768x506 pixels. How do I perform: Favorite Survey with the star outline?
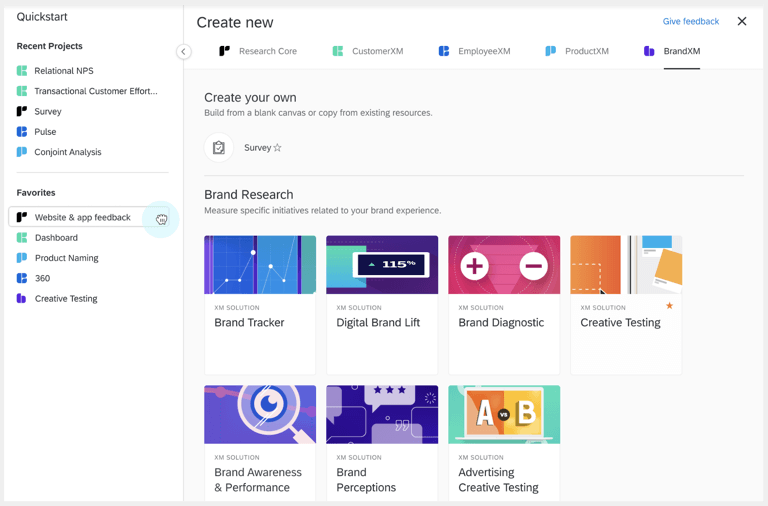277,147
